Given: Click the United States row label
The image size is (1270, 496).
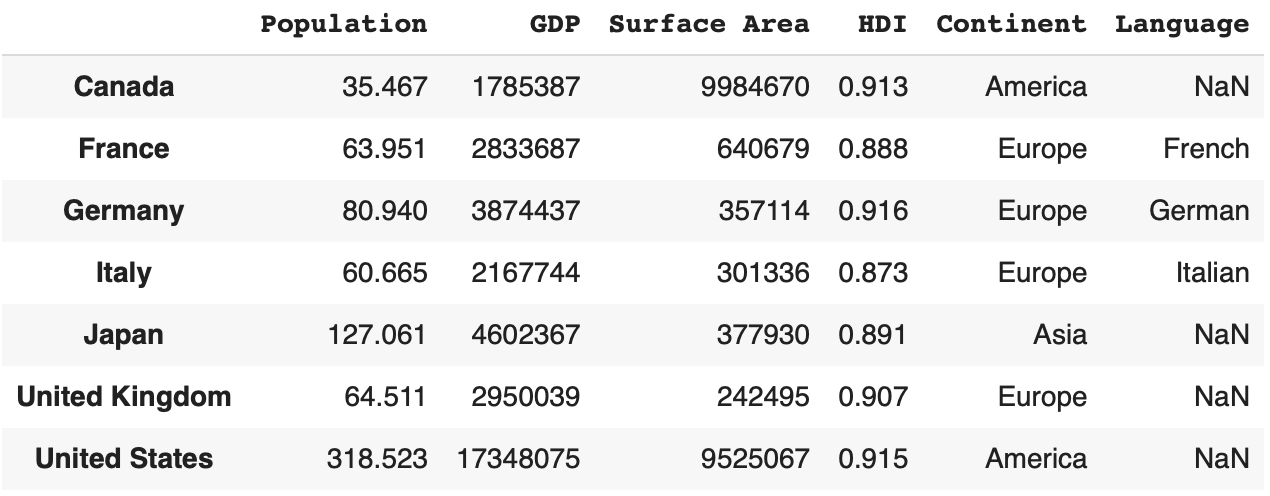Looking at the screenshot, I should [x=124, y=459].
